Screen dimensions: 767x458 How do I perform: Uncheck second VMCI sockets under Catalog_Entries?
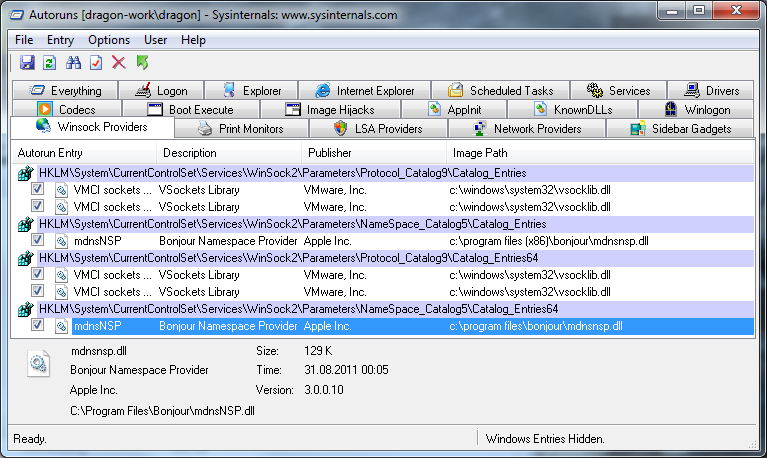click(x=37, y=206)
